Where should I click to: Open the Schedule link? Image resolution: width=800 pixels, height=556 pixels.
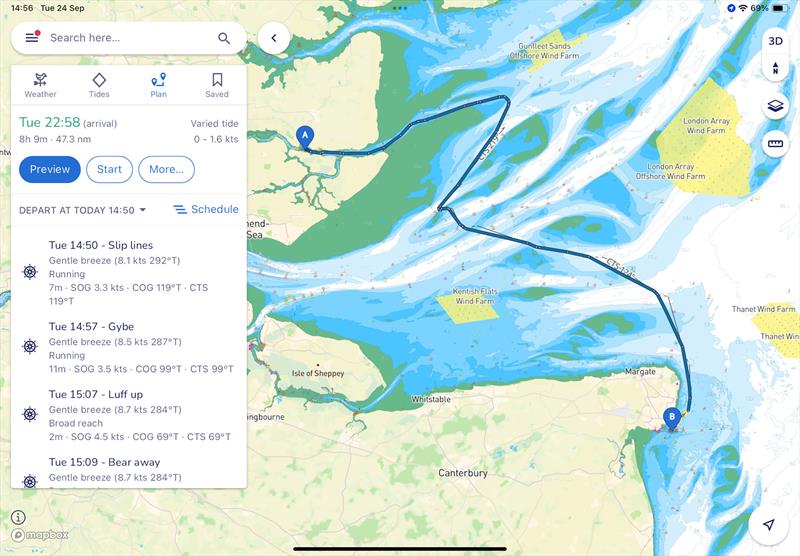(206, 209)
